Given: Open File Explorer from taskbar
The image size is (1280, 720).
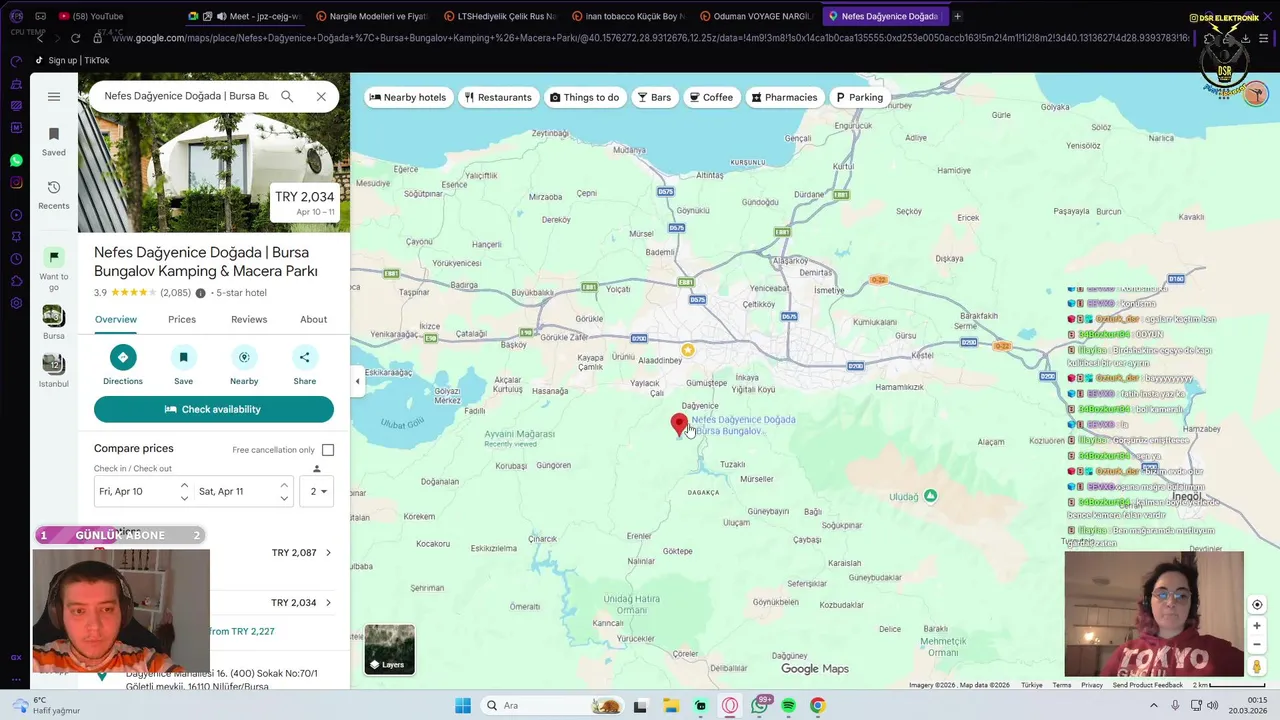Looking at the screenshot, I should [x=671, y=706].
